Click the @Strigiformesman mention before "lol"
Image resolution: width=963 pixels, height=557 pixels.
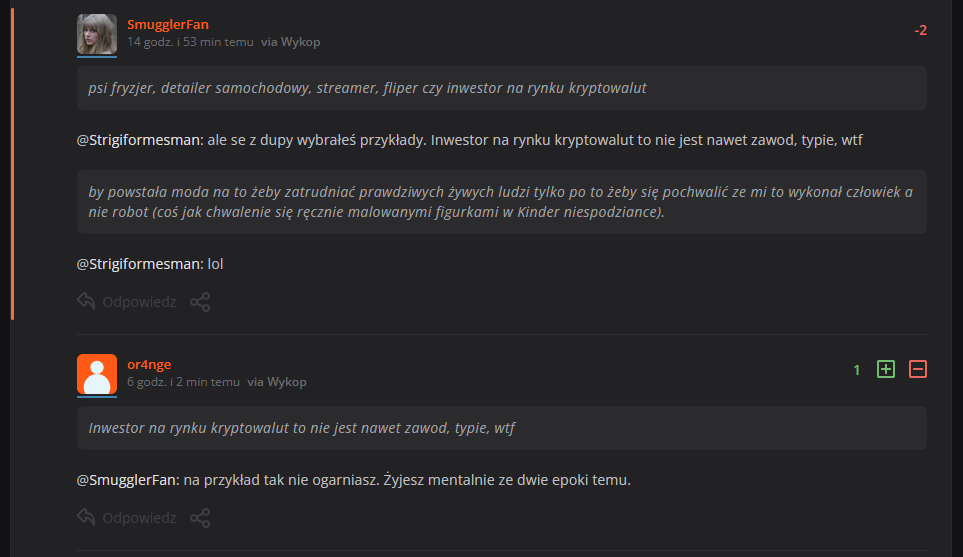click(139, 265)
